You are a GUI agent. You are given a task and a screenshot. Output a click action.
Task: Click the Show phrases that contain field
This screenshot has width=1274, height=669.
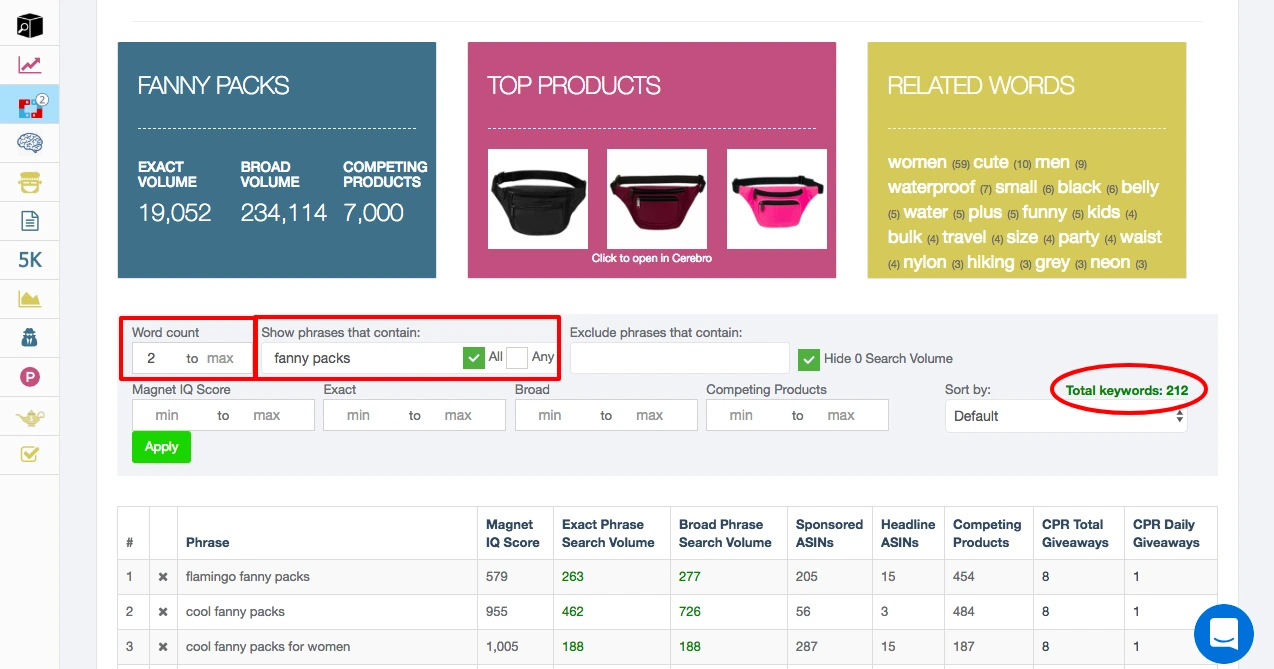(x=361, y=358)
